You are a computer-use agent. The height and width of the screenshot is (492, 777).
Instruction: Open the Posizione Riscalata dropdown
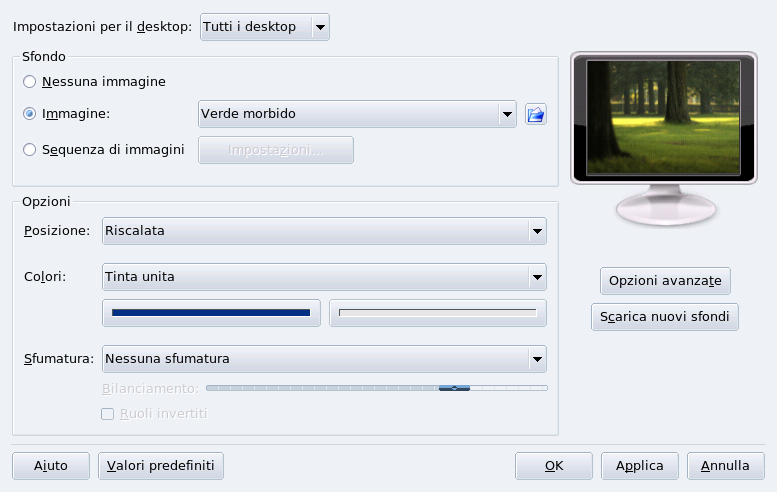point(324,231)
